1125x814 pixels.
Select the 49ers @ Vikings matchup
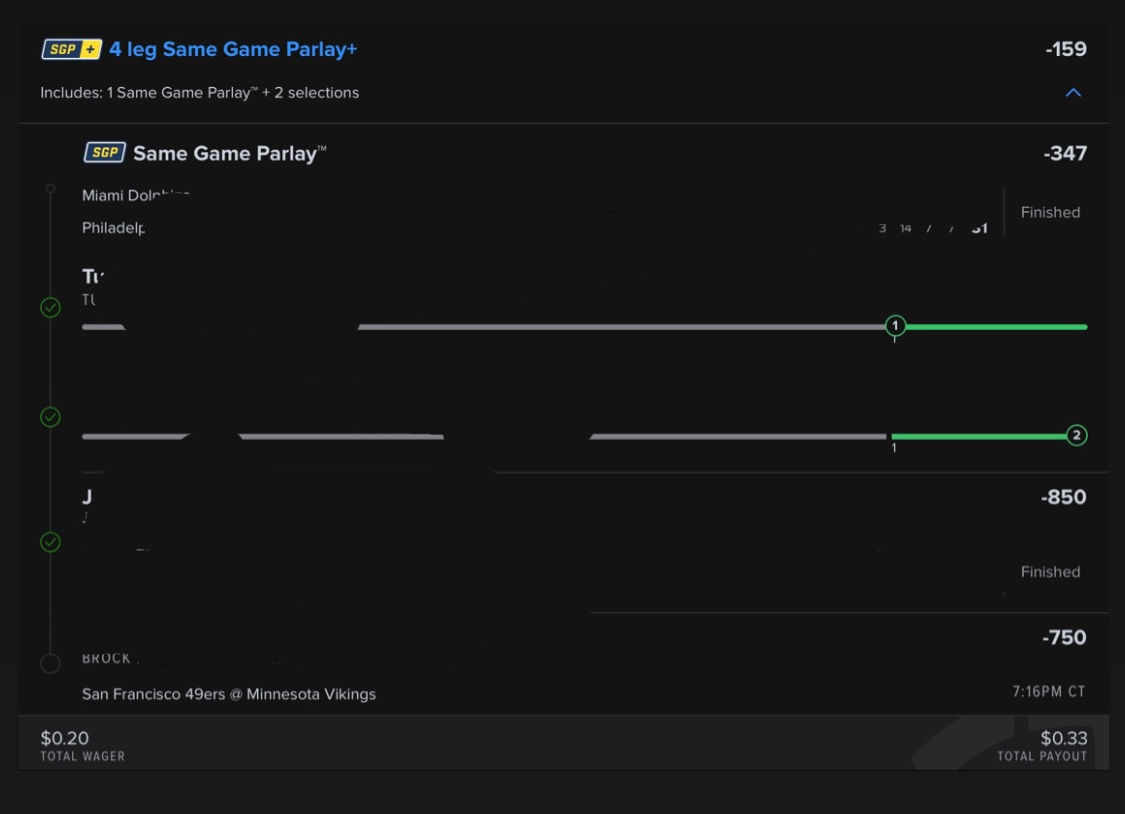click(x=229, y=694)
